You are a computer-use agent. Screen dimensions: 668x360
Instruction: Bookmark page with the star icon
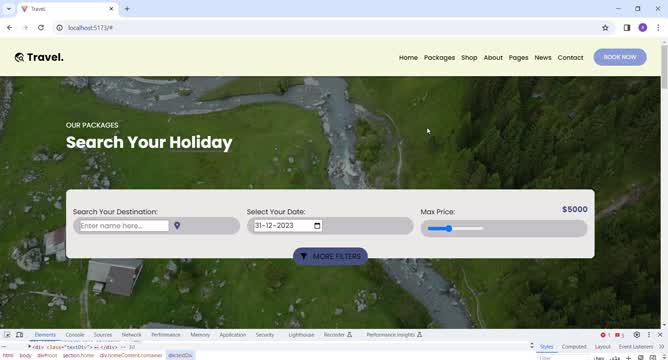point(605,28)
